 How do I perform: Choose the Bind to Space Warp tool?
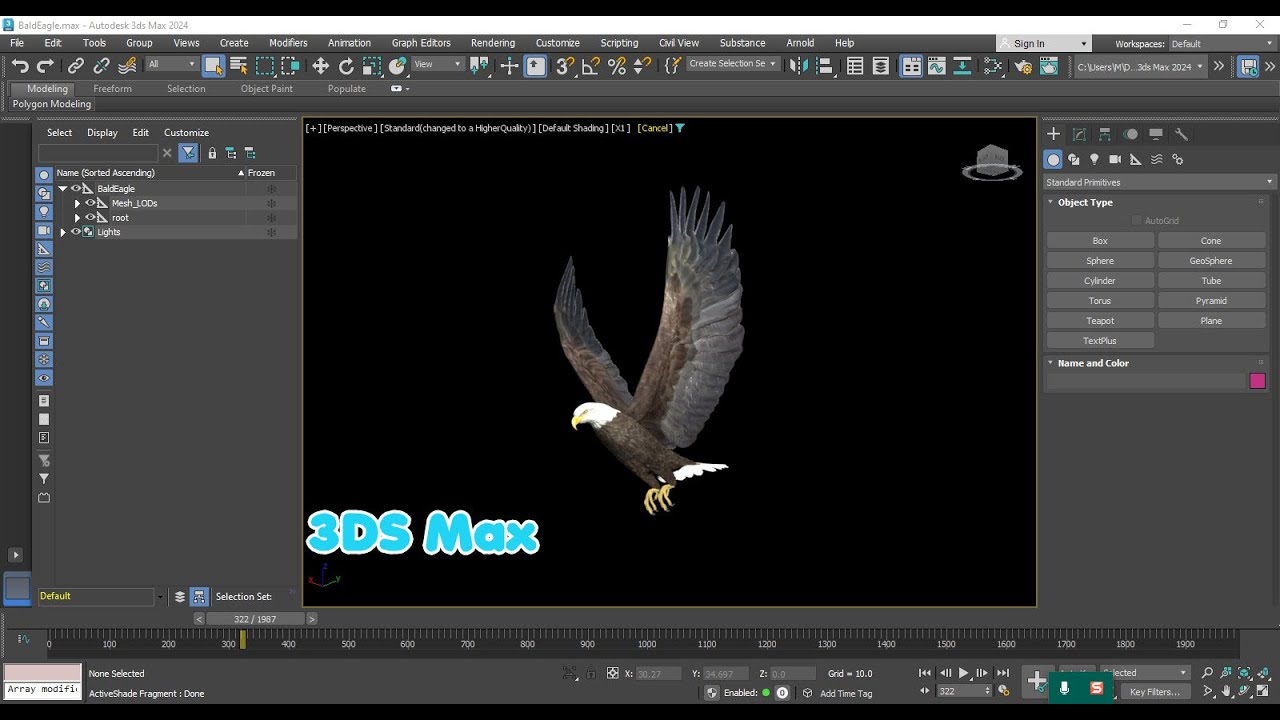(x=128, y=66)
